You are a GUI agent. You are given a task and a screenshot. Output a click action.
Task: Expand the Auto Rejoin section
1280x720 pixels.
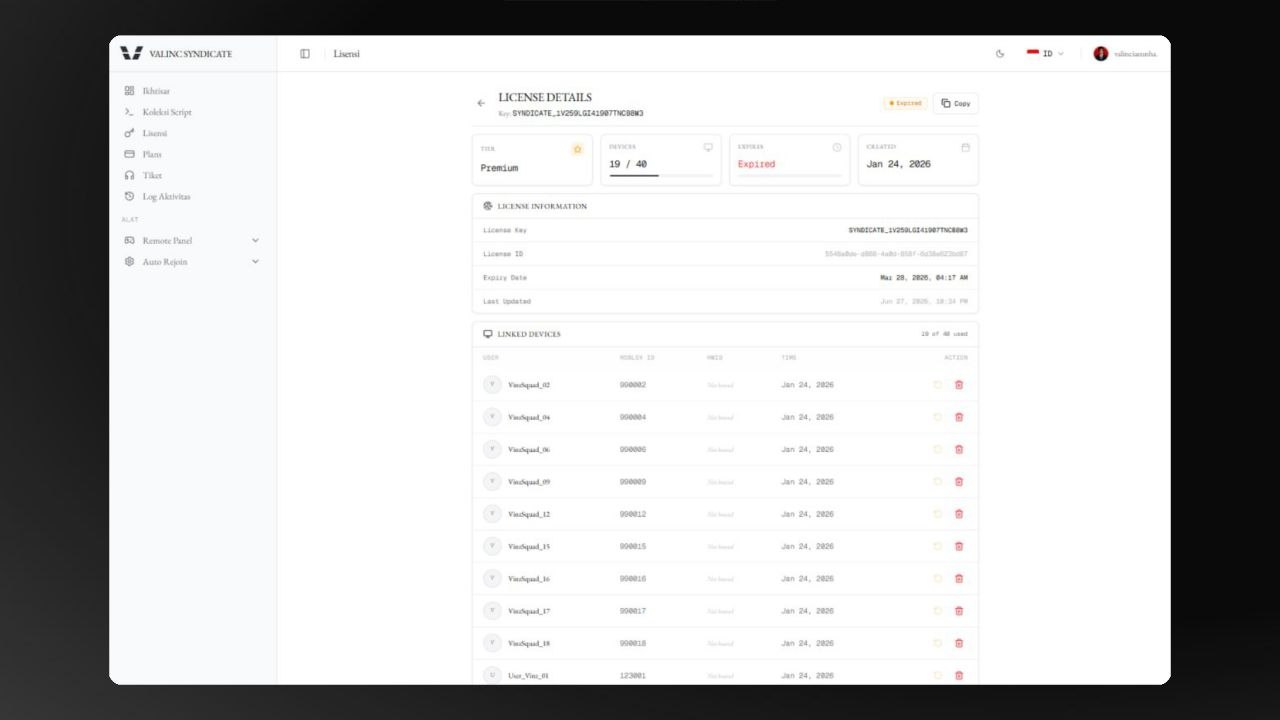[191, 262]
